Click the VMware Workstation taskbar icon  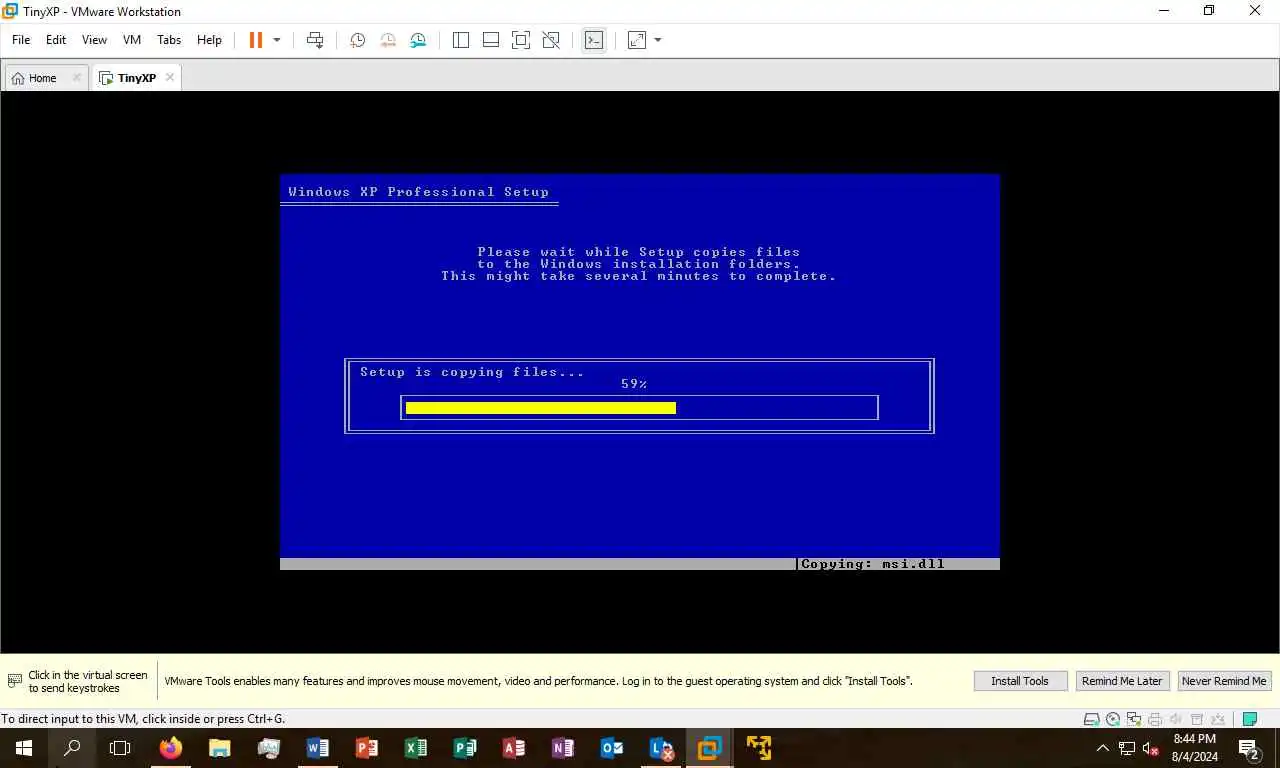point(710,748)
